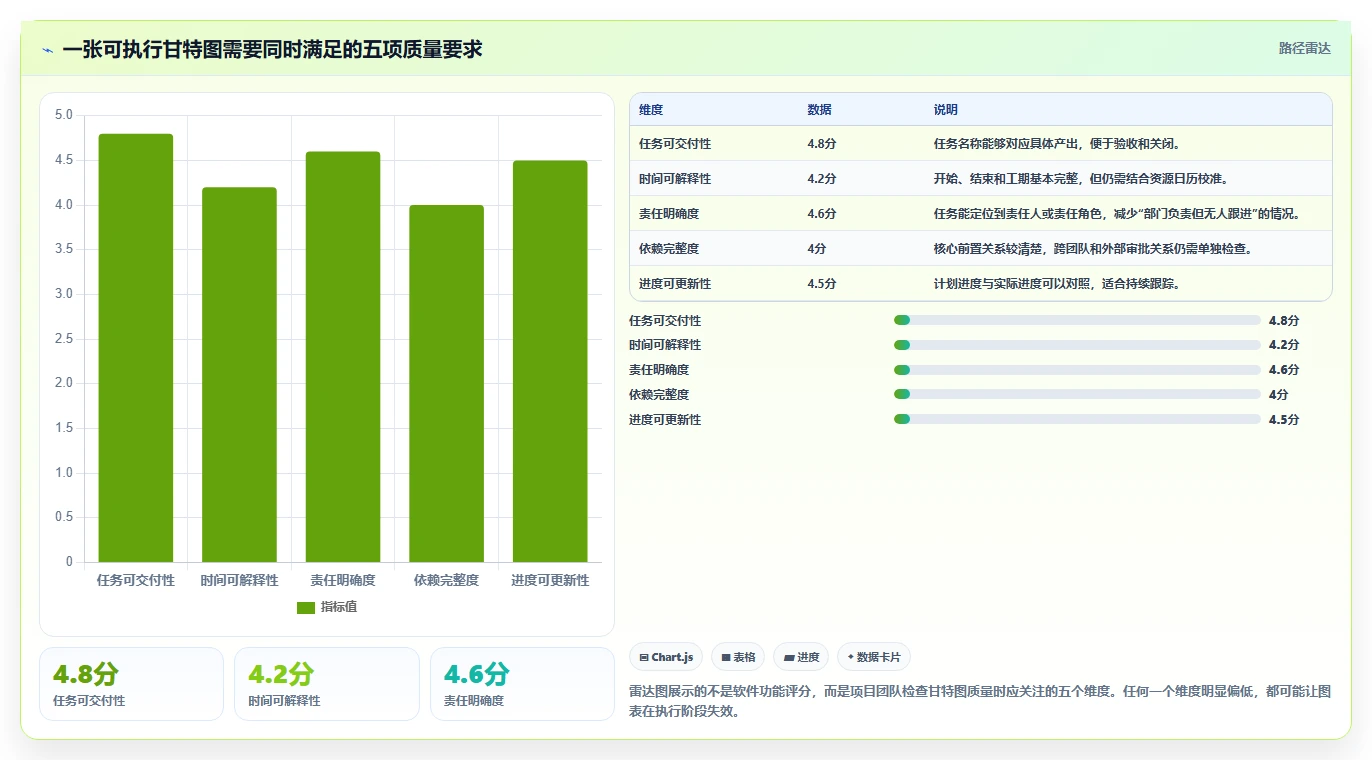Click description '任务名称能够对应具体产出，便于验收和关闭。'
Screen dimensions: 1372x760
point(1057,144)
